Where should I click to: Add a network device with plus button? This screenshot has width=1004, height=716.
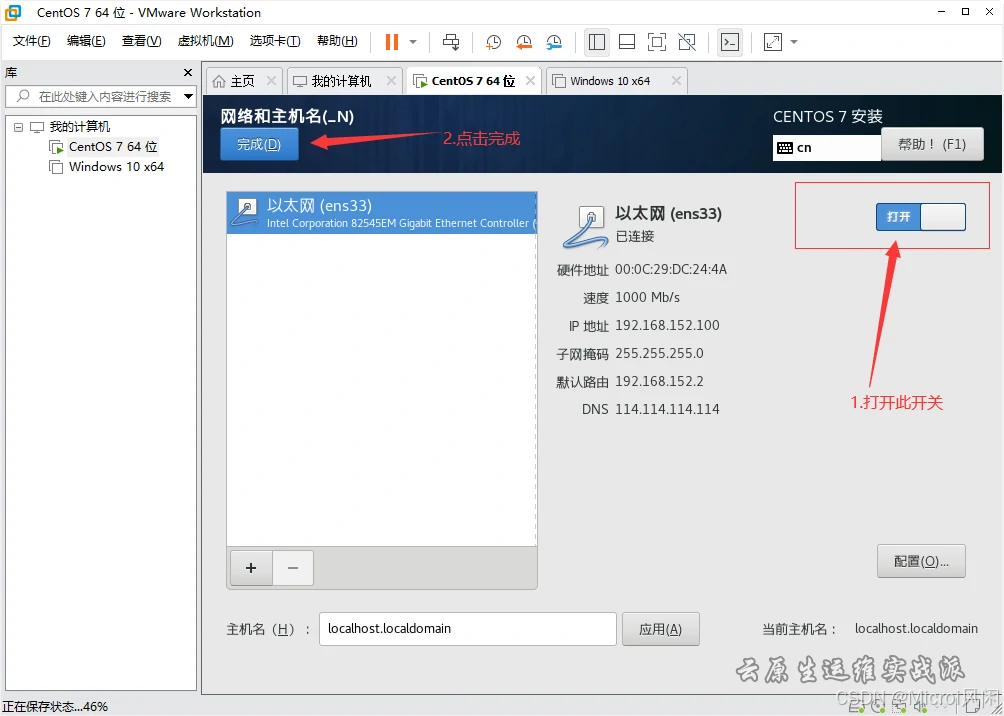(251, 568)
